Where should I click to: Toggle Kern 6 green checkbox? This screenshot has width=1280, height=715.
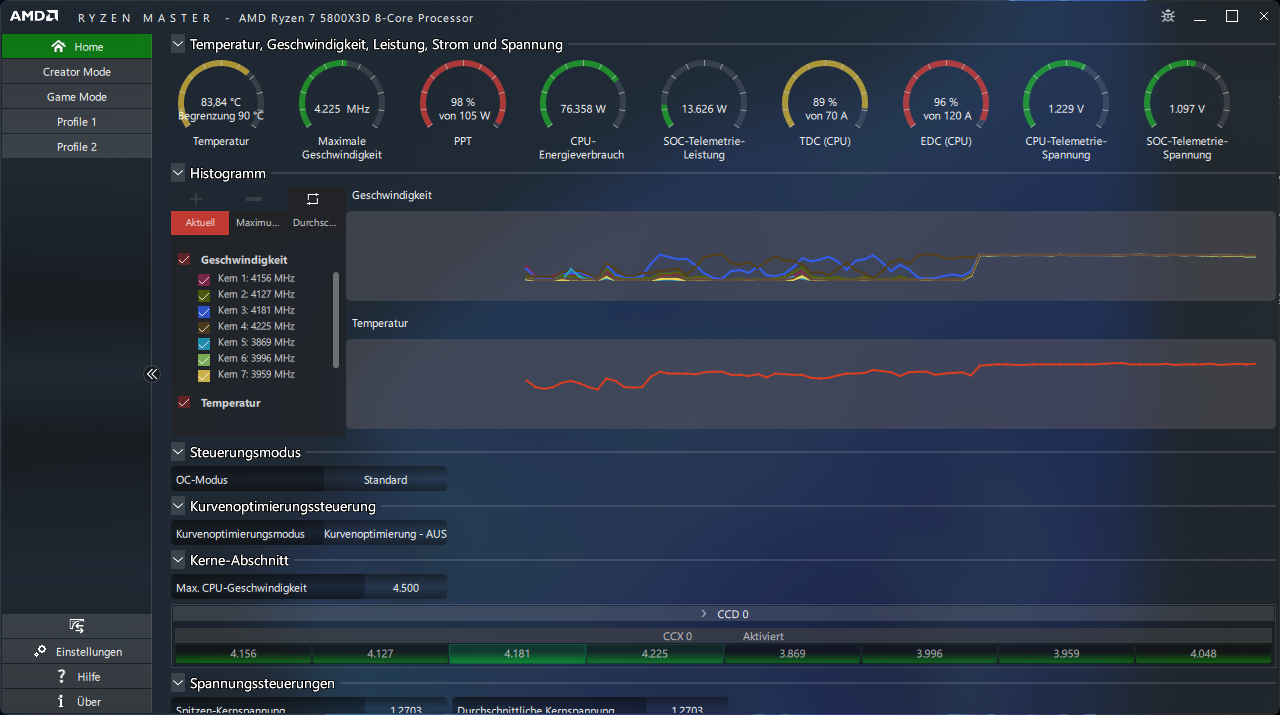pyautogui.click(x=204, y=359)
